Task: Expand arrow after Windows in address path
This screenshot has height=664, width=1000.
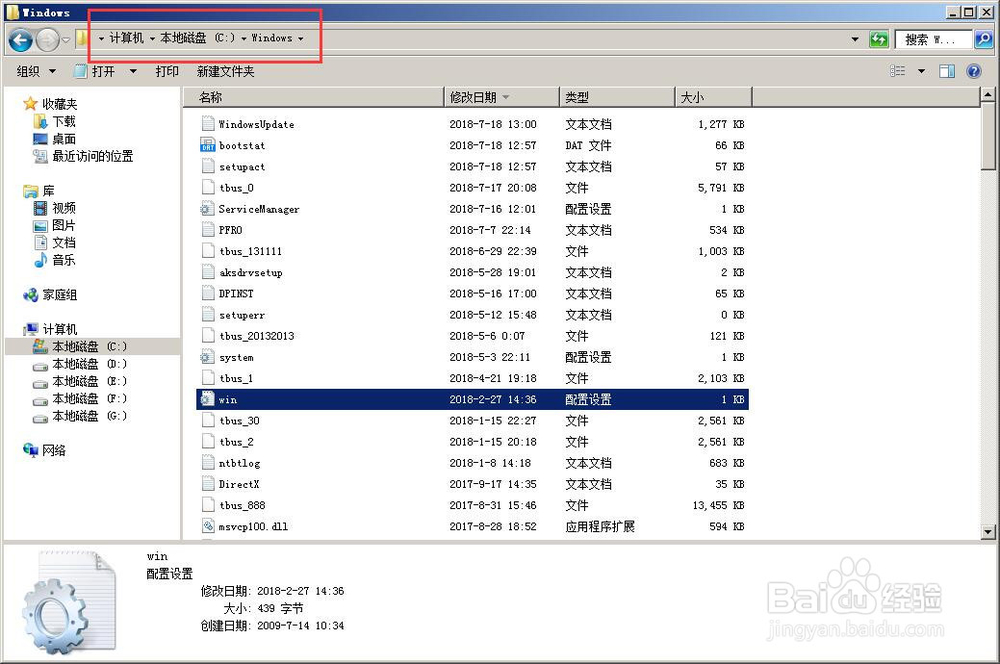Action: 300,39
